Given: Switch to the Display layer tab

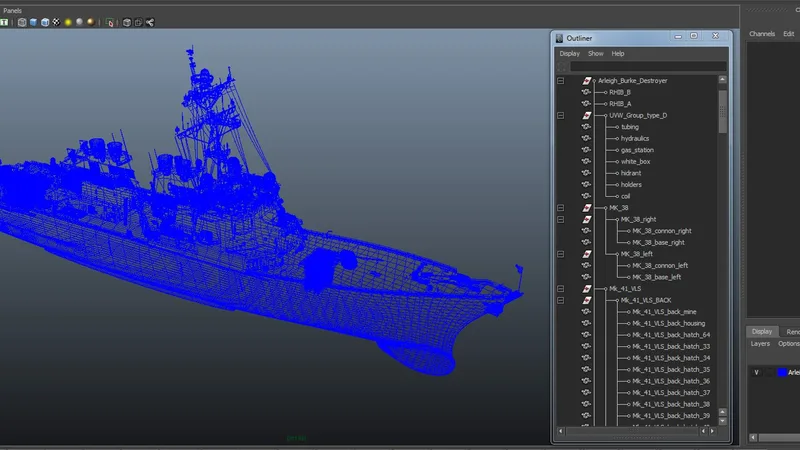Looking at the screenshot, I should [762, 332].
